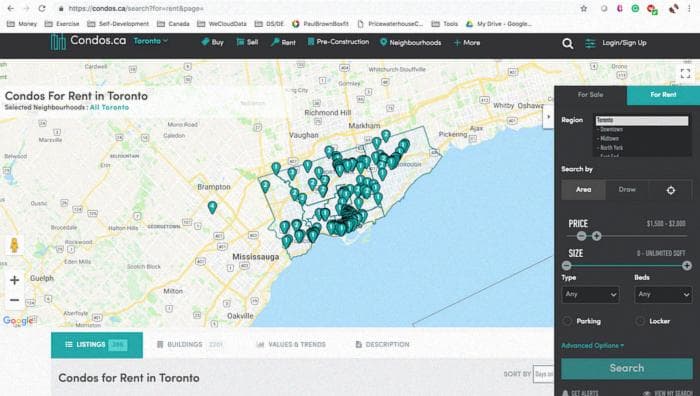The width and height of the screenshot is (700, 396).
Task: Toggle the map fullscreen icon
Action: pos(685,73)
